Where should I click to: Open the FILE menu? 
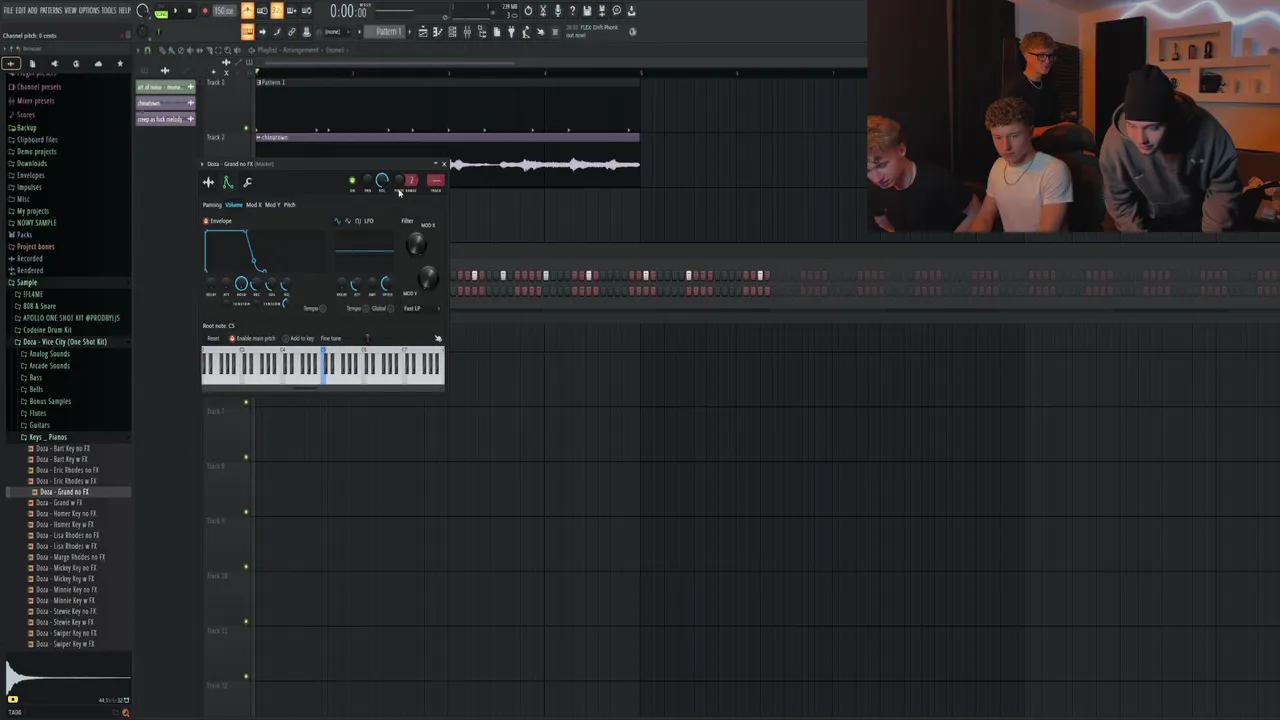pos(8,10)
